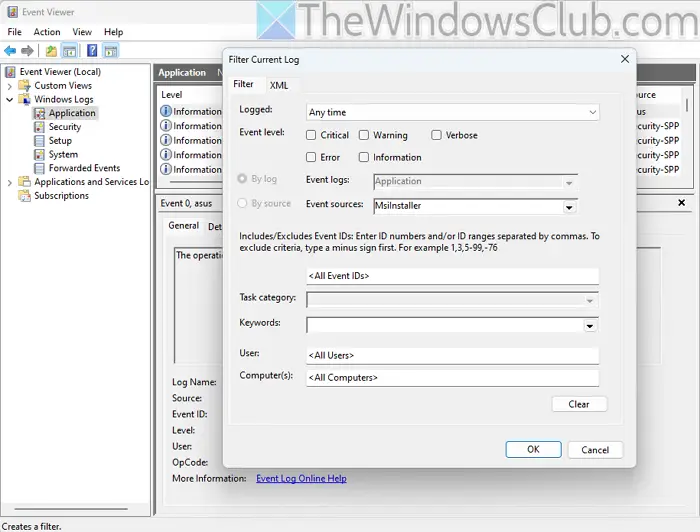Open the Logged time dropdown
The width and height of the screenshot is (700, 532).
pos(453,112)
